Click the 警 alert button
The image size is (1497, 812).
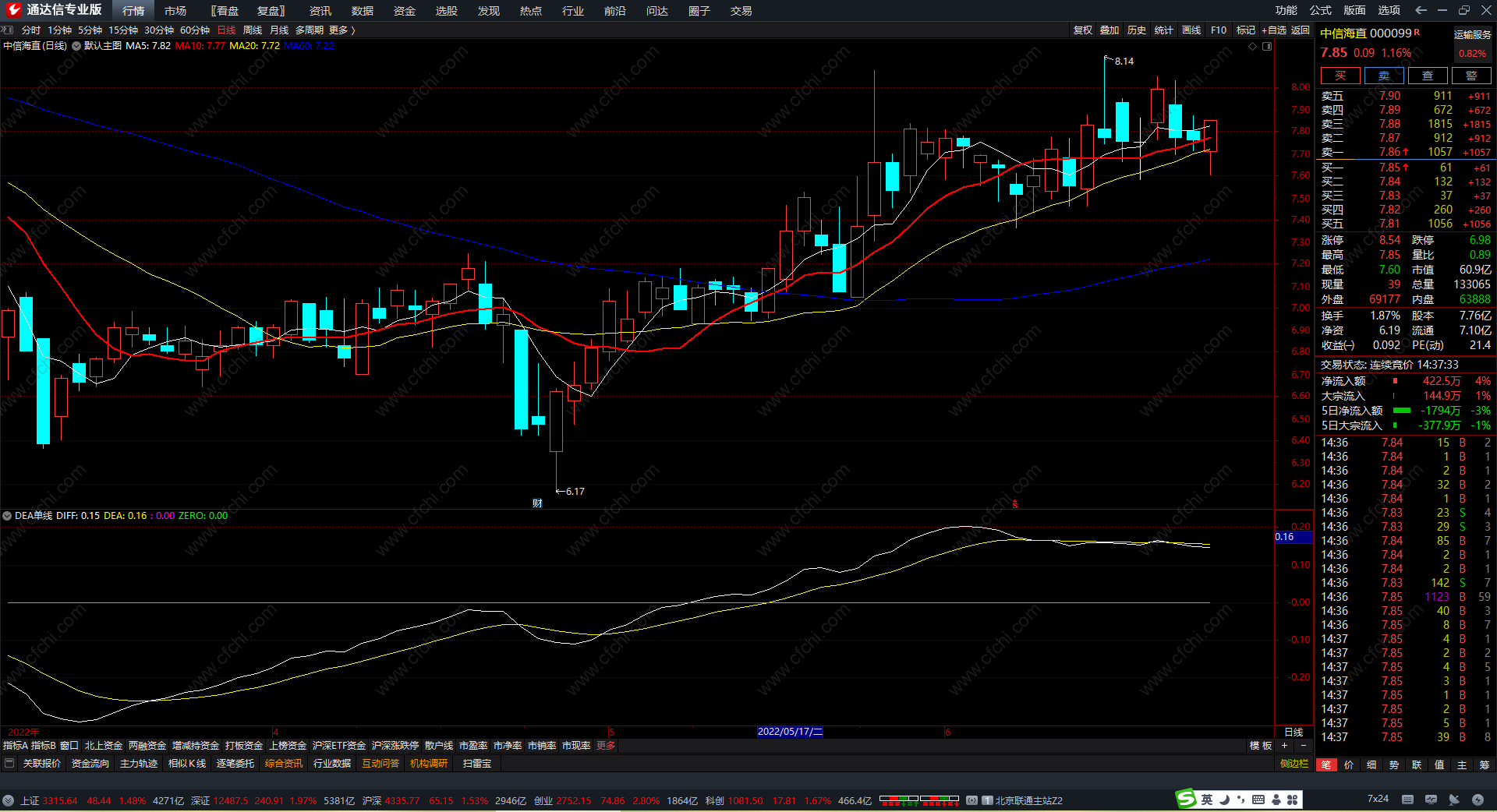click(1471, 76)
